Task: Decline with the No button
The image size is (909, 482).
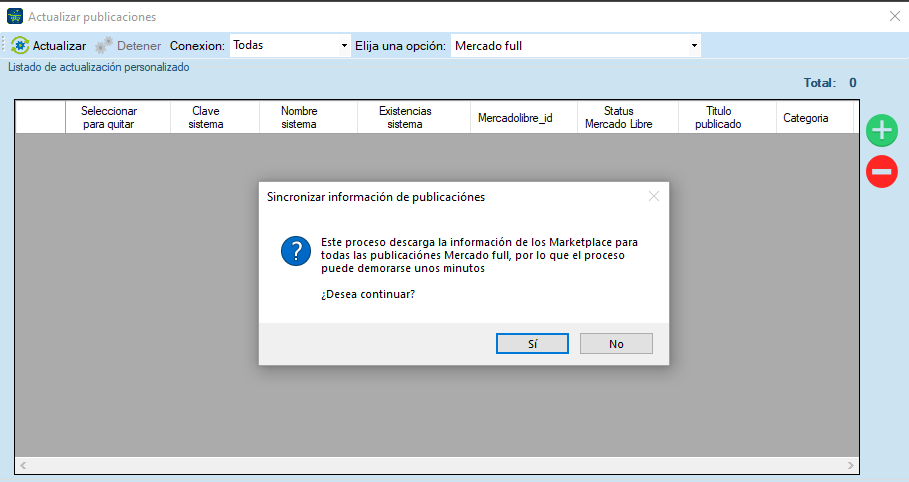Action: (616, 343)
